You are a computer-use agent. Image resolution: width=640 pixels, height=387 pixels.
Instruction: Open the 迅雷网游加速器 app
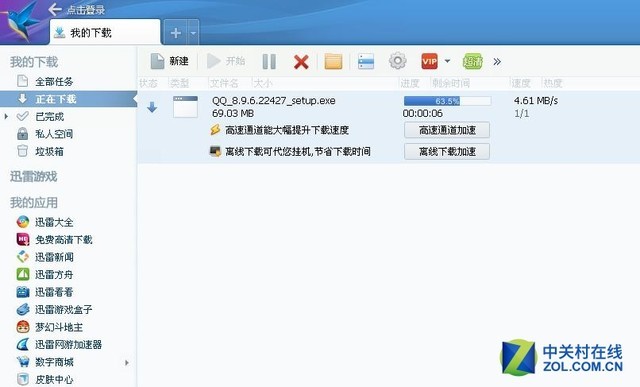68,345
